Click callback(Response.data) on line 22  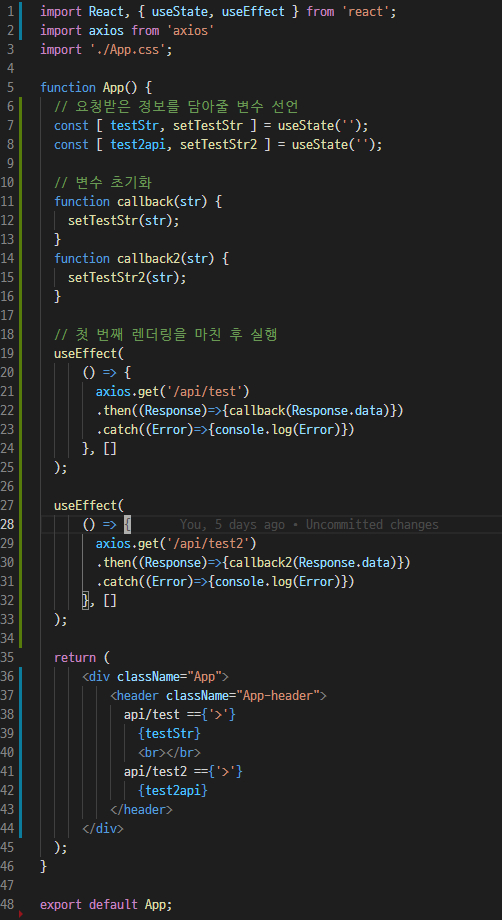pyautogui.click(x=306, y=411)
